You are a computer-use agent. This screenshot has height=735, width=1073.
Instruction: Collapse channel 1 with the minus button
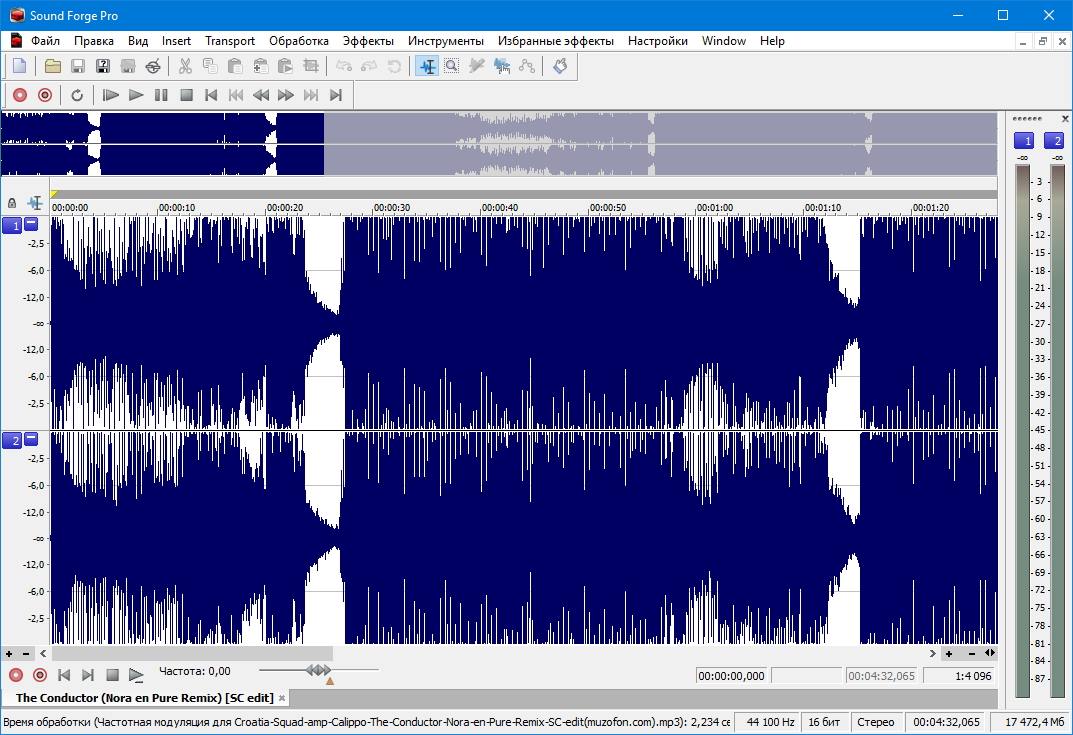coord(31,224)
